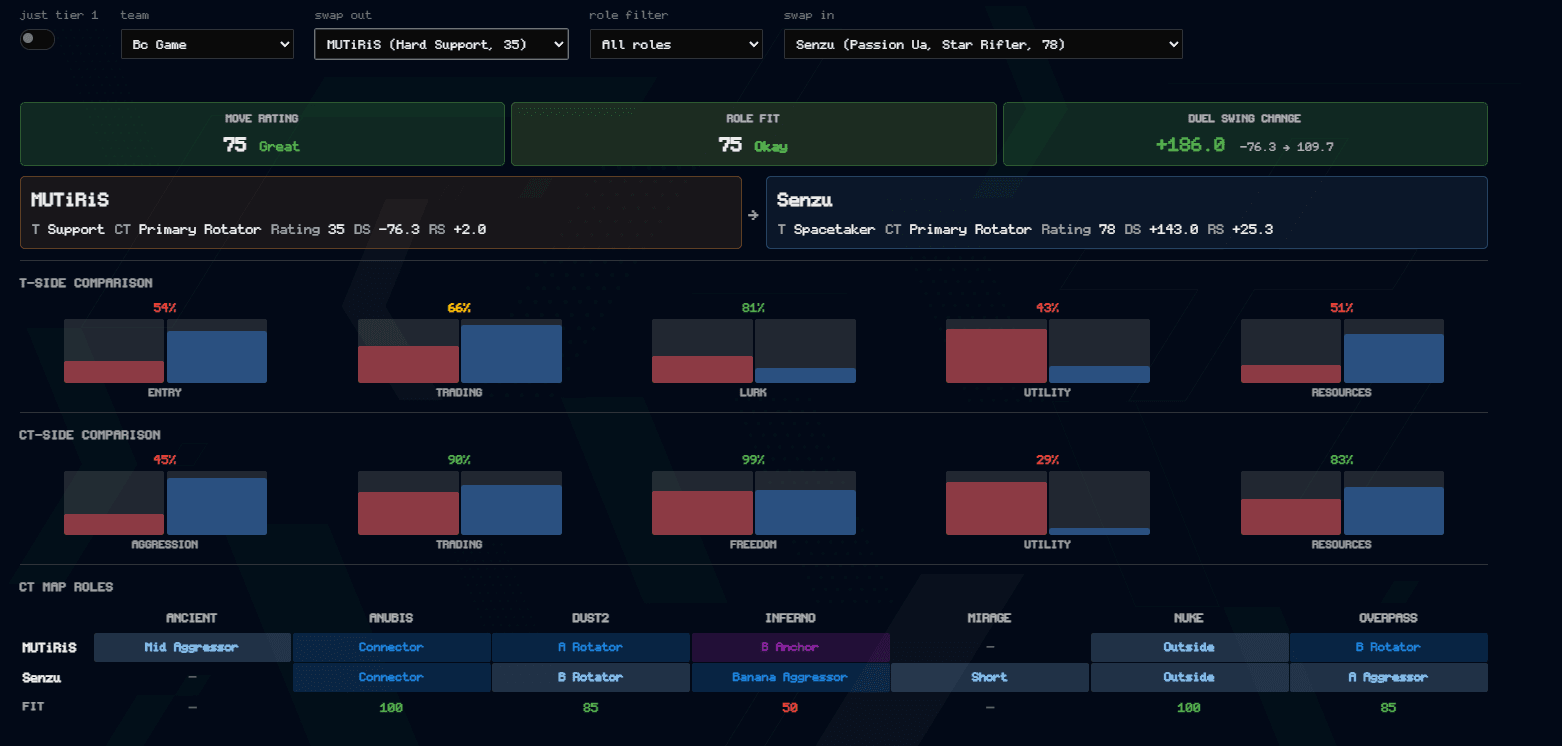Click MUTiRiS Mid Aggressor cell under Ancient

192,647
